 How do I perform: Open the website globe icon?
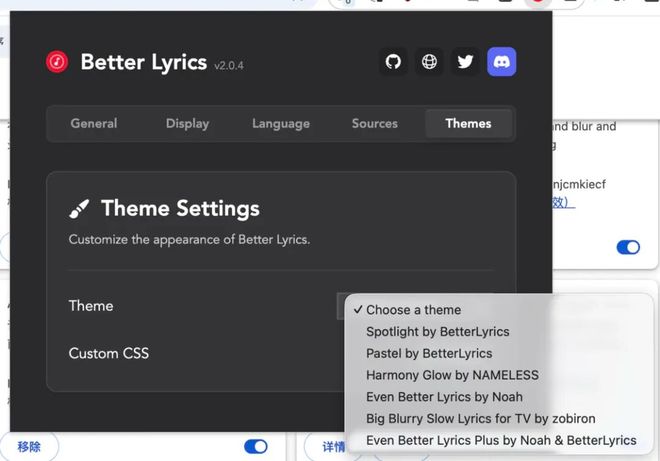(429, 62)
